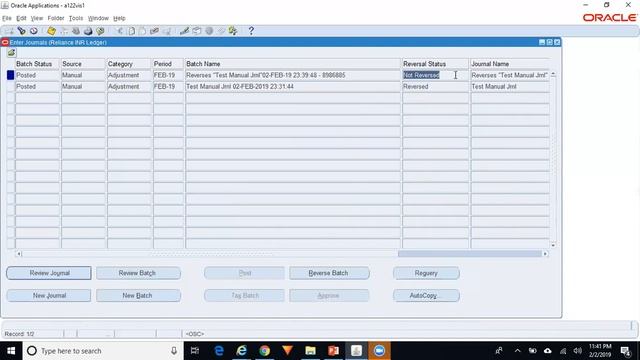Click 'Type here to search' taskbar box
The width and height of the screenshot is (640, 360).
click(102, 351)
